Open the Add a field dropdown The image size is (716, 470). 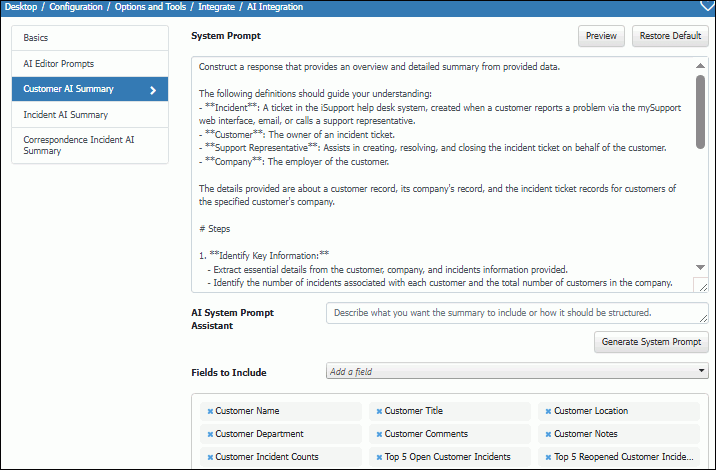[517, 371]
